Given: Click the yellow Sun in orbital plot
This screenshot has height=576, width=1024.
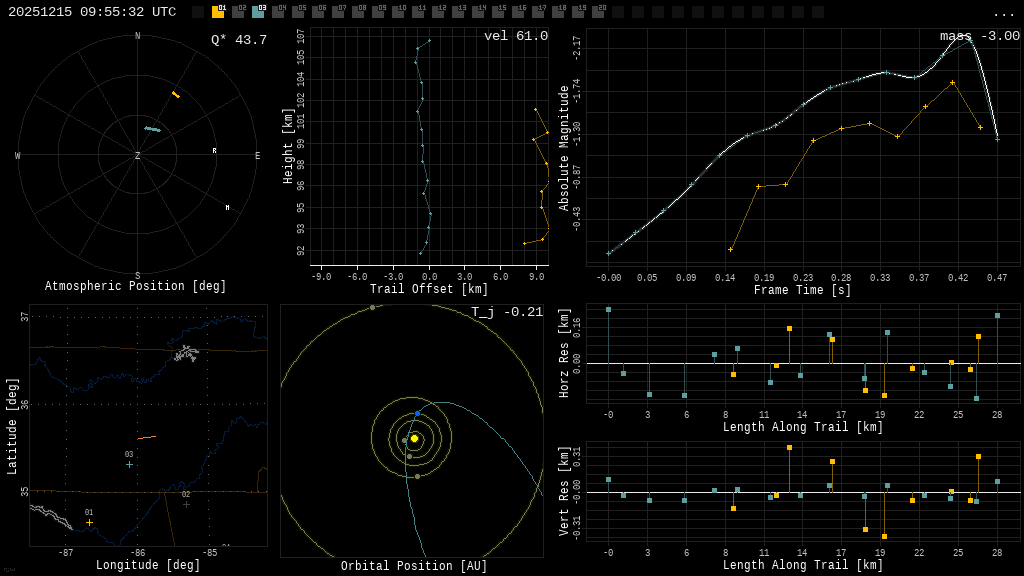Looking at the screenshot, I should pyautogui.click(x=414, y=438).
